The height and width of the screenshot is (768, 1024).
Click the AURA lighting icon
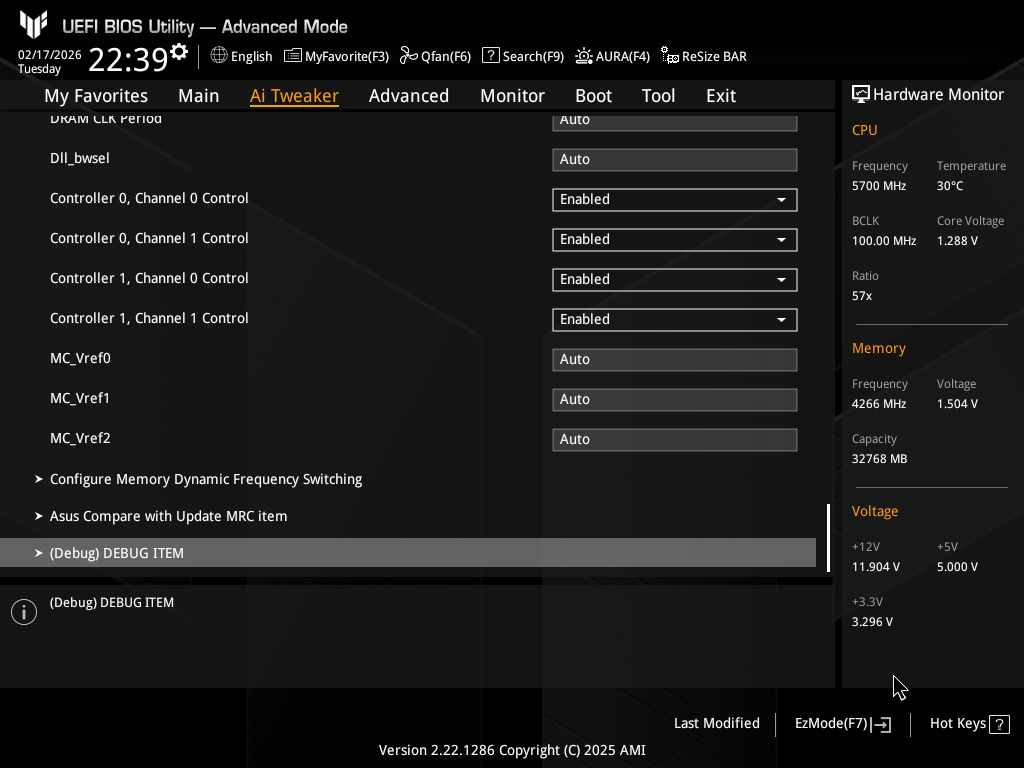click(584, 56)
